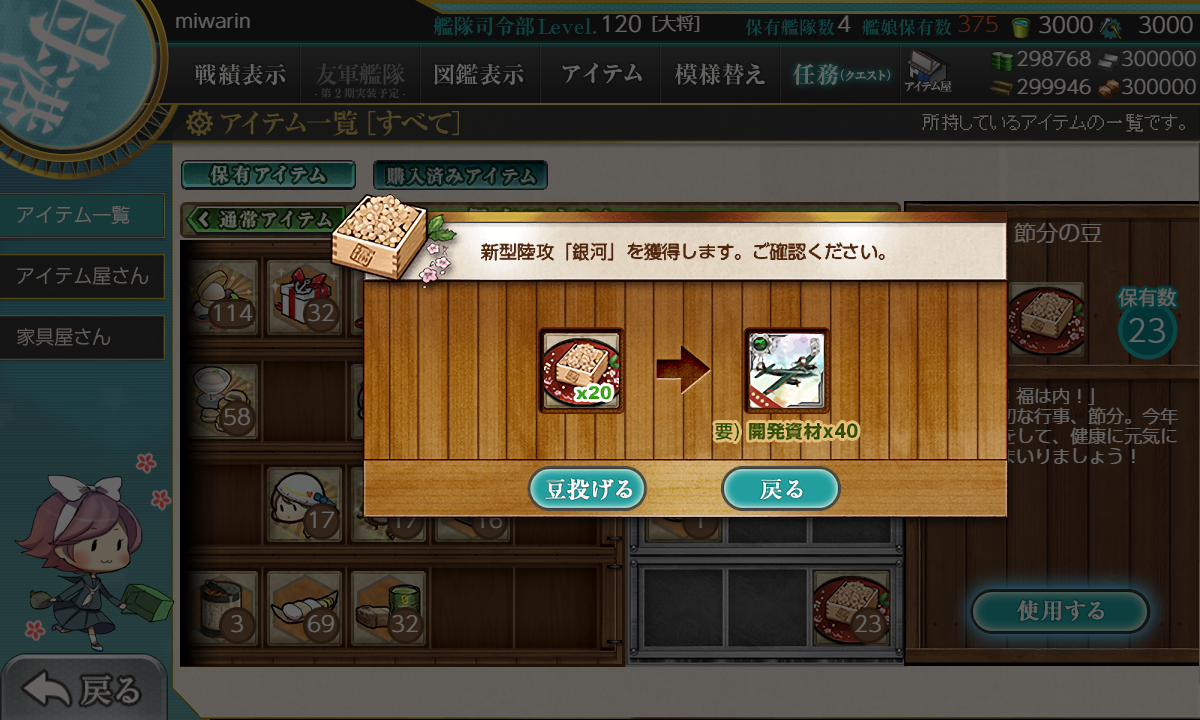This screenshot has width=1200, height=720.
Task: Open the 図鑑表示 menu
Action: click(478, 74)
